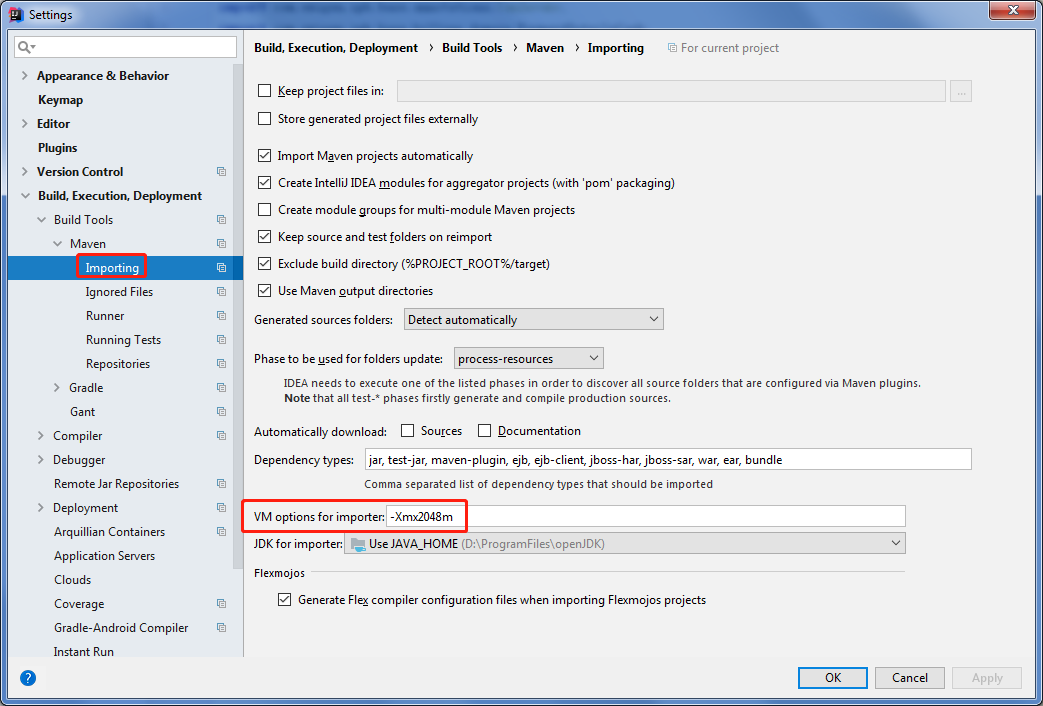Toggle Generate Flex compiler configuration files checkbox
The height and width of the screenshot is (706, 1043).
pos(285,600)
